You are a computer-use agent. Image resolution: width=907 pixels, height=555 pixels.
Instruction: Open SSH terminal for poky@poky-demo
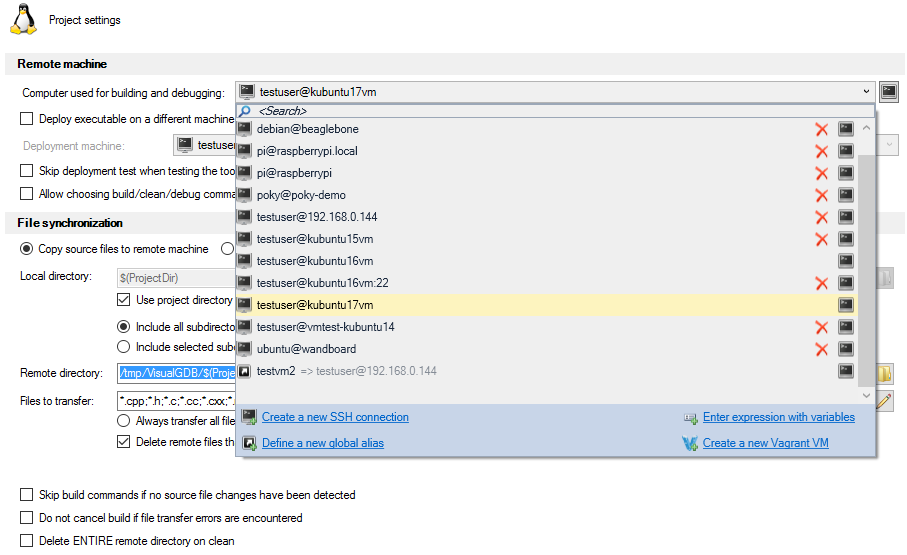click(x=846, y=194)
